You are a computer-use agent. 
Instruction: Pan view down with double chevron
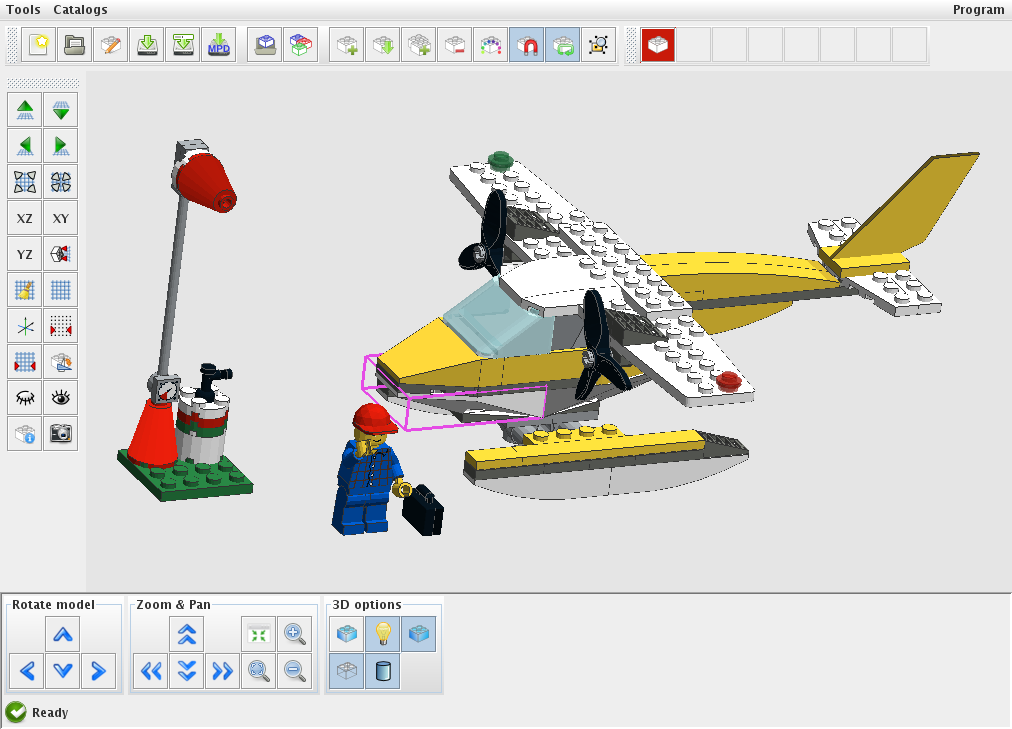point(187,671)
